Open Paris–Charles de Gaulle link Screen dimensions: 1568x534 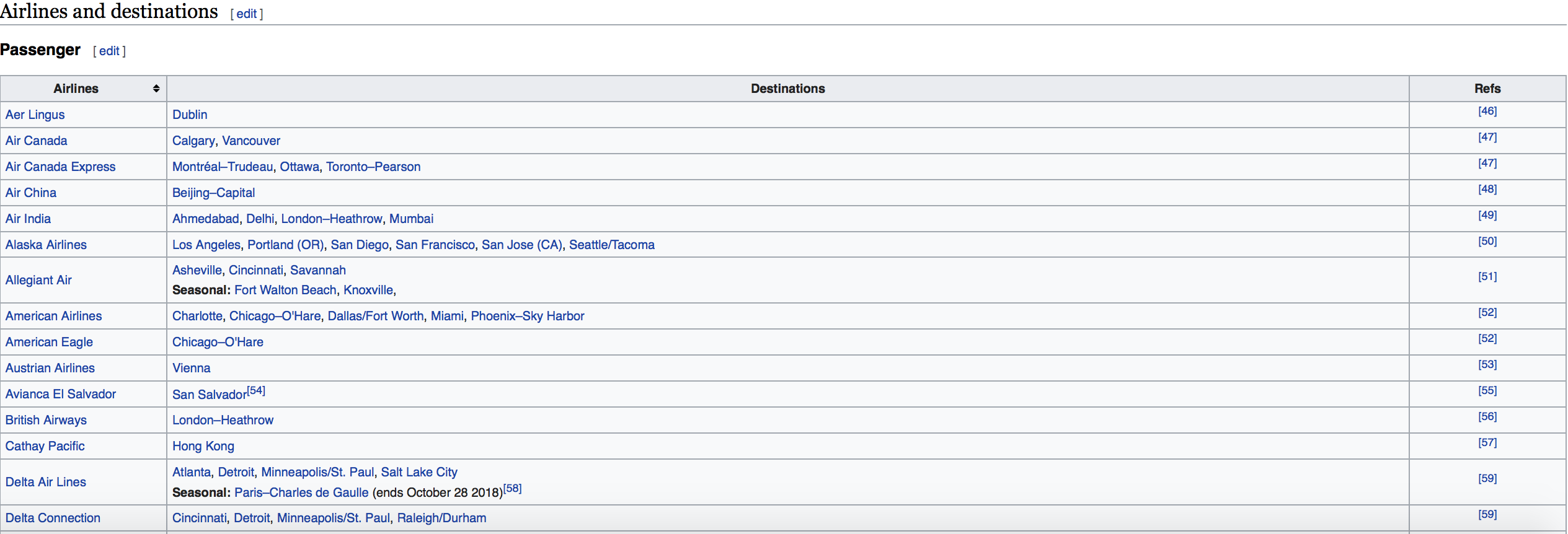point(301,492)
